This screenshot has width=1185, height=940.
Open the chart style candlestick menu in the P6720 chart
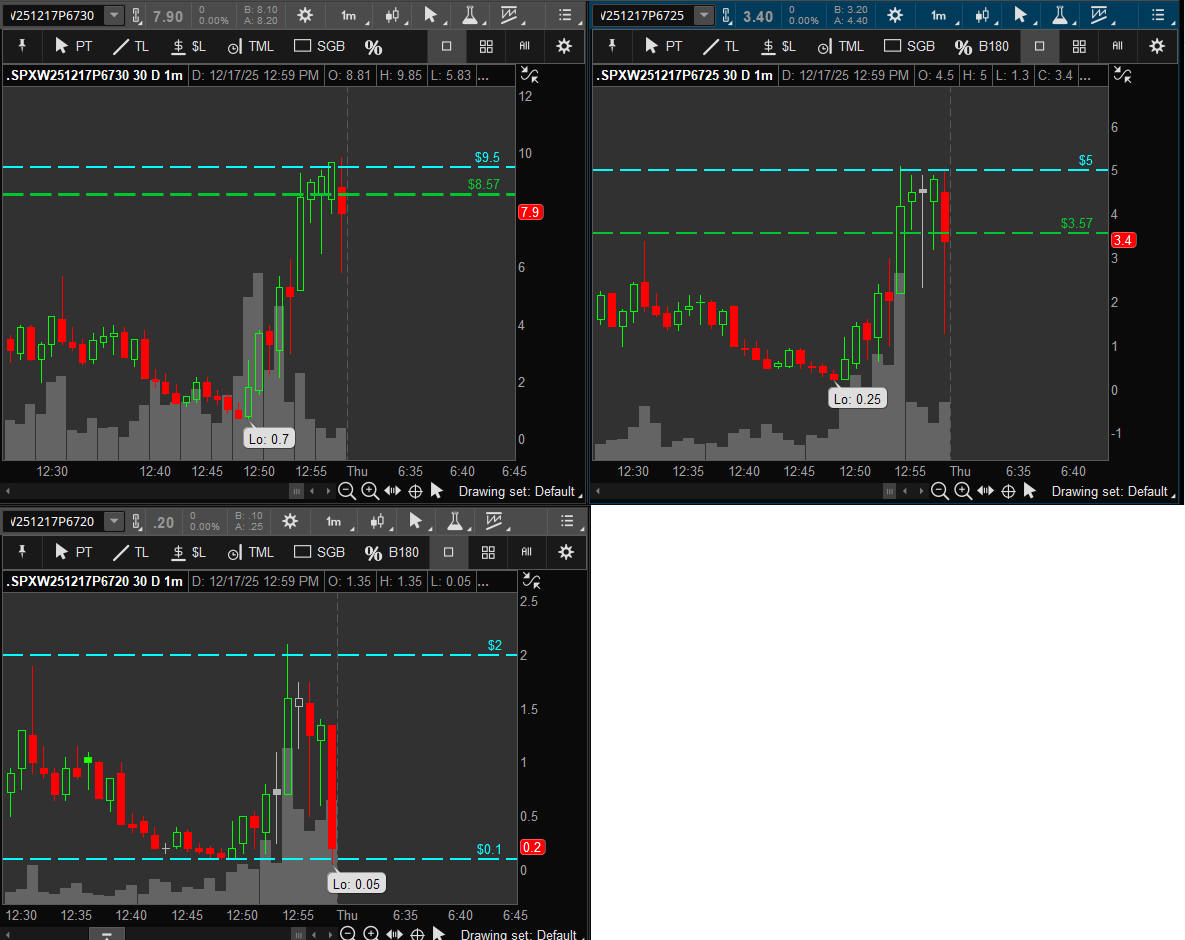[x=379, y=521]
